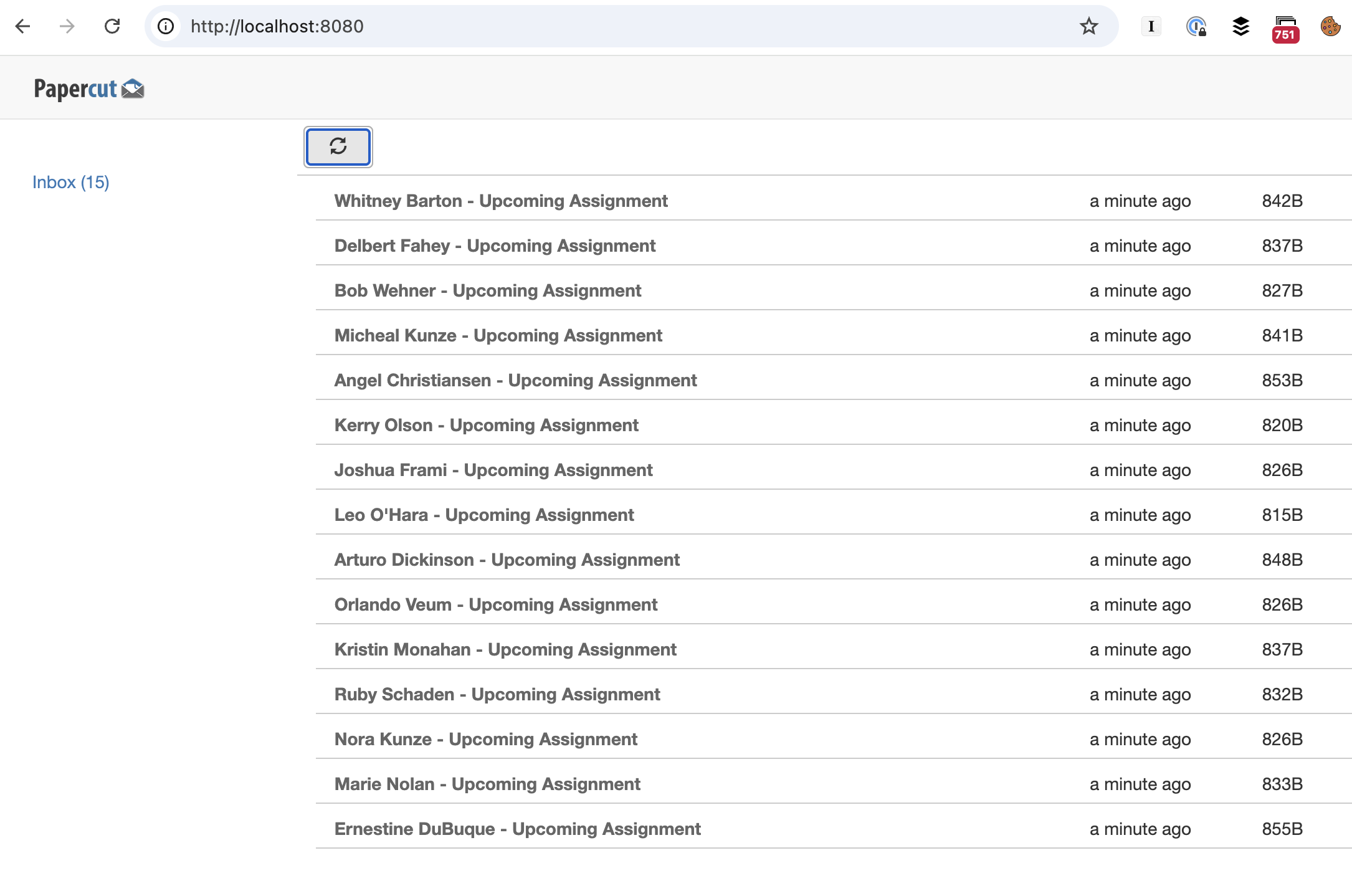Open the Kristin Monahan email
This screenshot has height=896, width=1352.
tap(505, 649)
